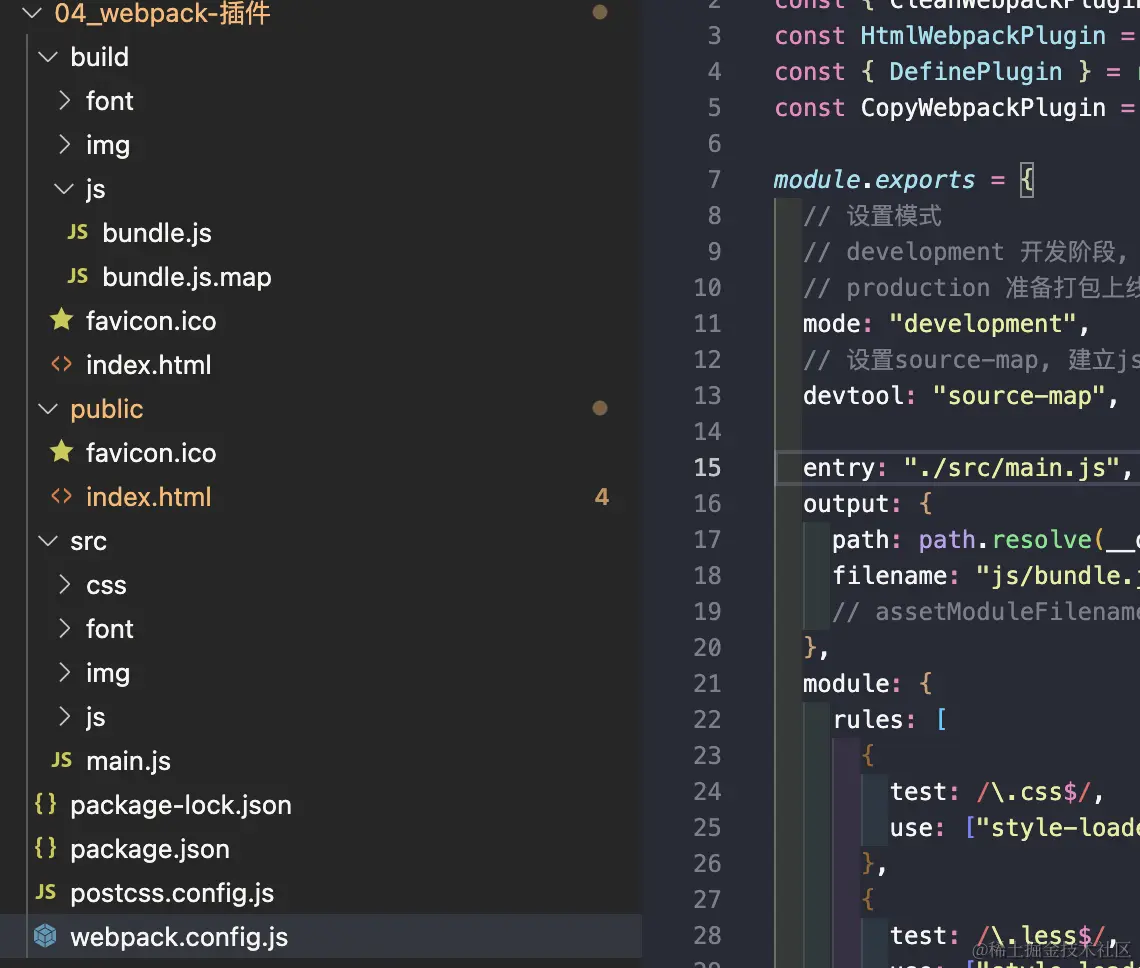This screenshot has height=968, width=1140.
Task: Click module.exports on line 7
Action: (874, 179)
